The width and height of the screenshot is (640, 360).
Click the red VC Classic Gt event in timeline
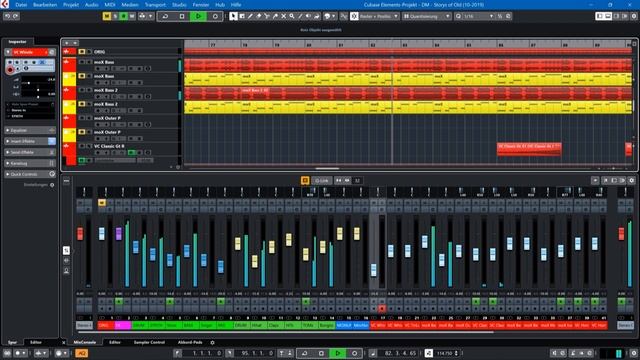529,149
